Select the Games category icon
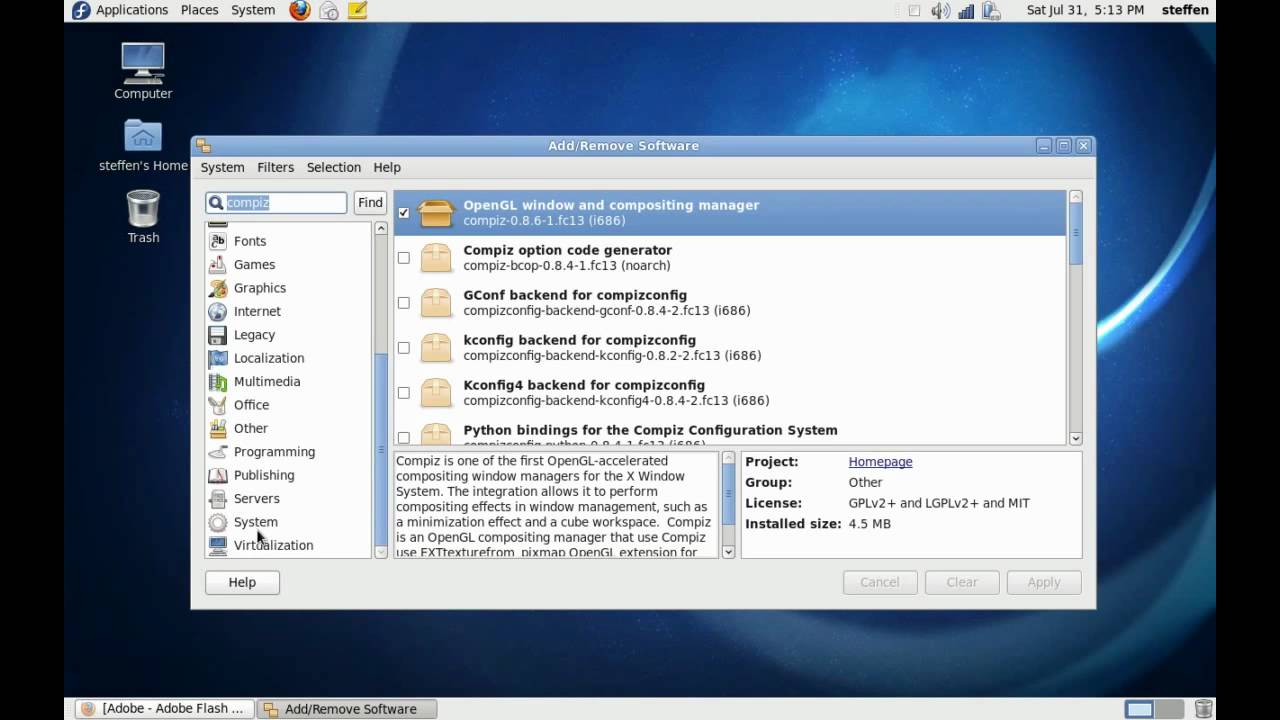1280x720 pixels. (217, 264)
